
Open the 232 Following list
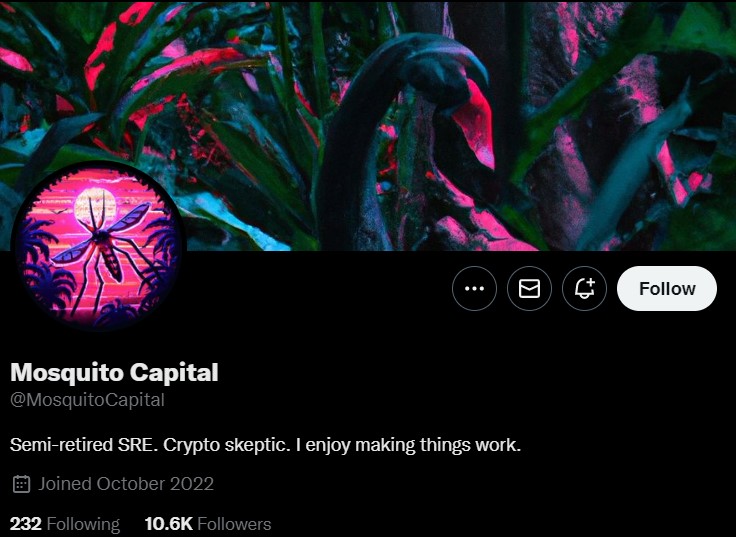pos(65,524)
